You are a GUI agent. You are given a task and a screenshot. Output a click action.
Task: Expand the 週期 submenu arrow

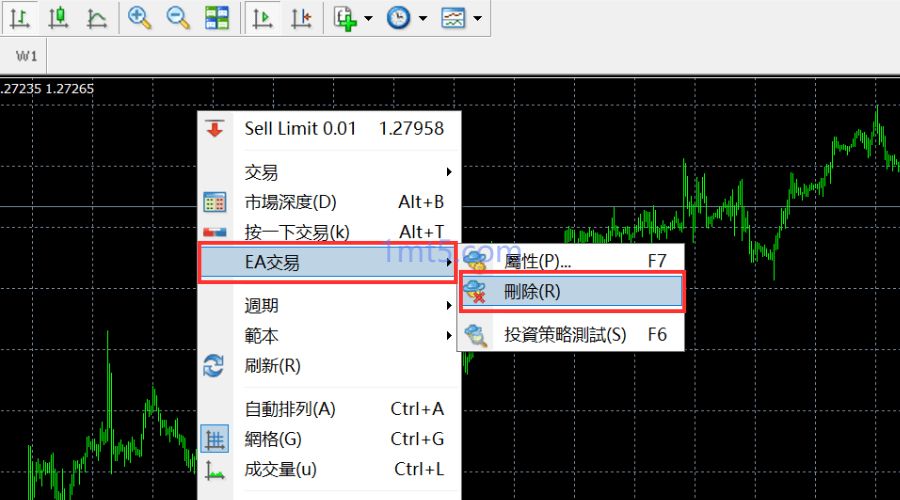[449, 305]
